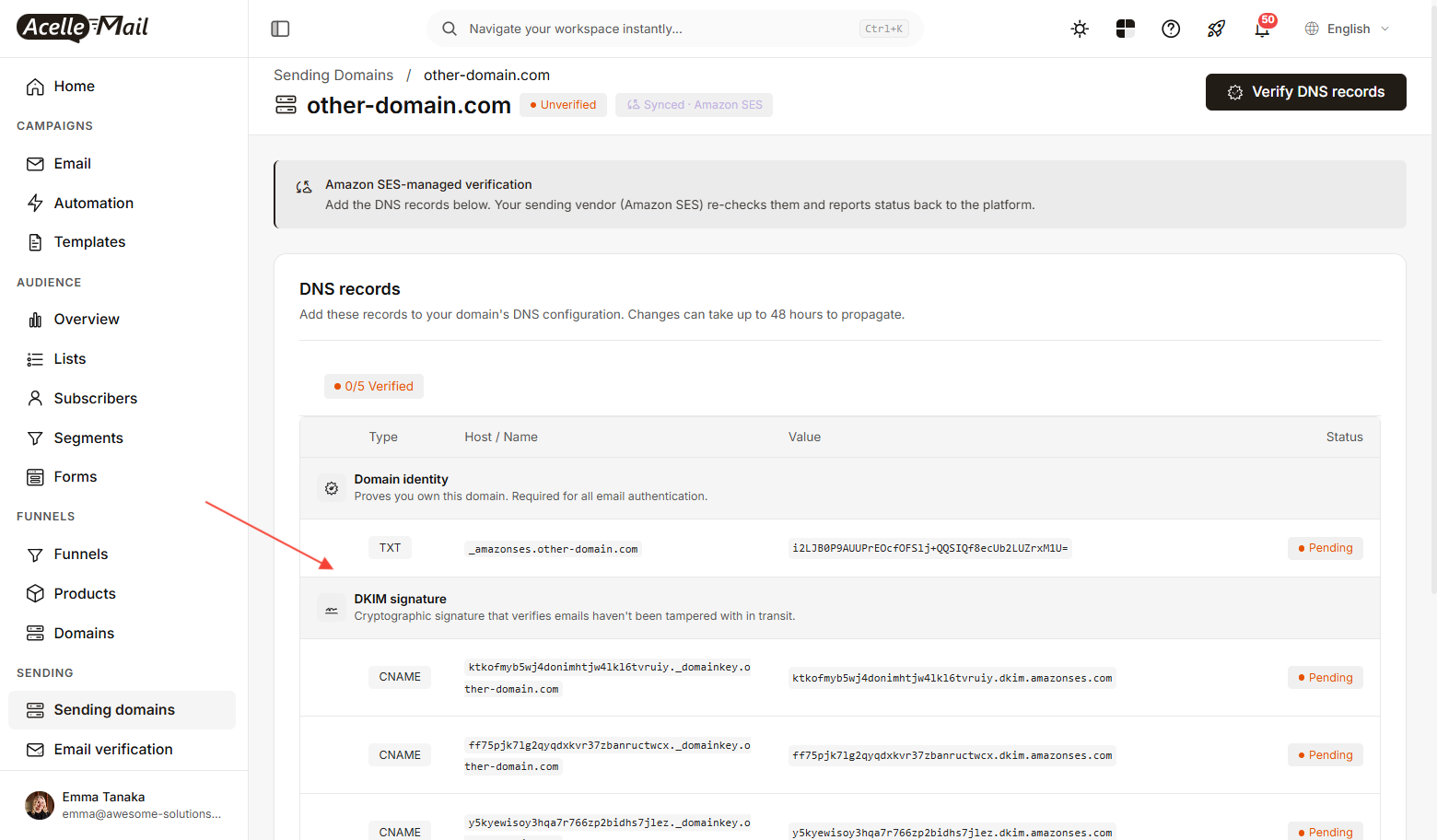1437x840 pixels.
Task: Open notifications bell with 50 badge
Action: 1262,29
